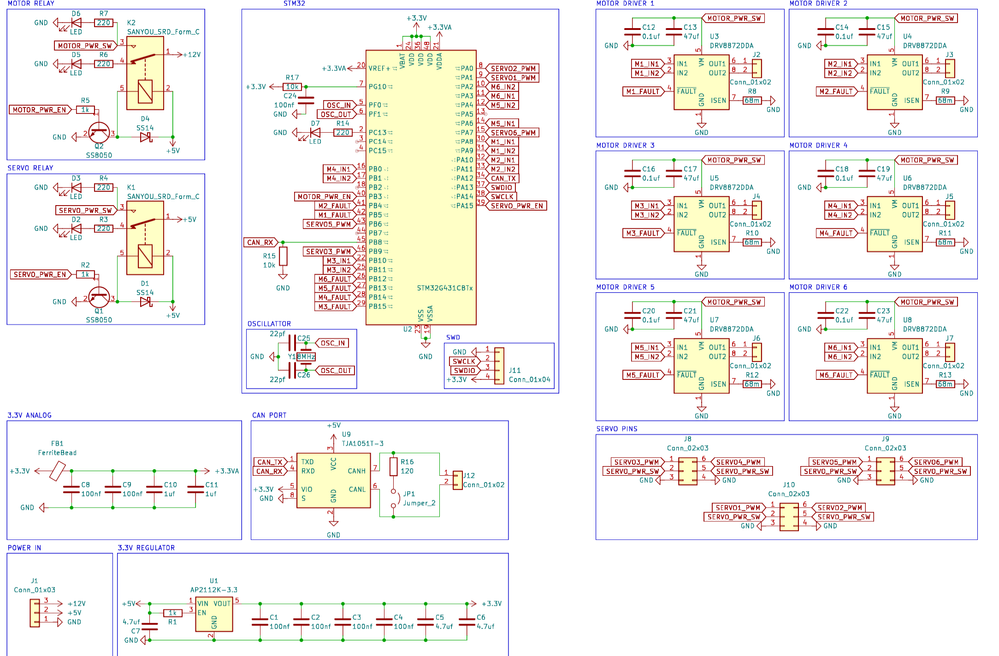This screenshot has width=999, height=656.
Task: Select the J8 Conn_02x03 servo header
Action: [687, 471]
